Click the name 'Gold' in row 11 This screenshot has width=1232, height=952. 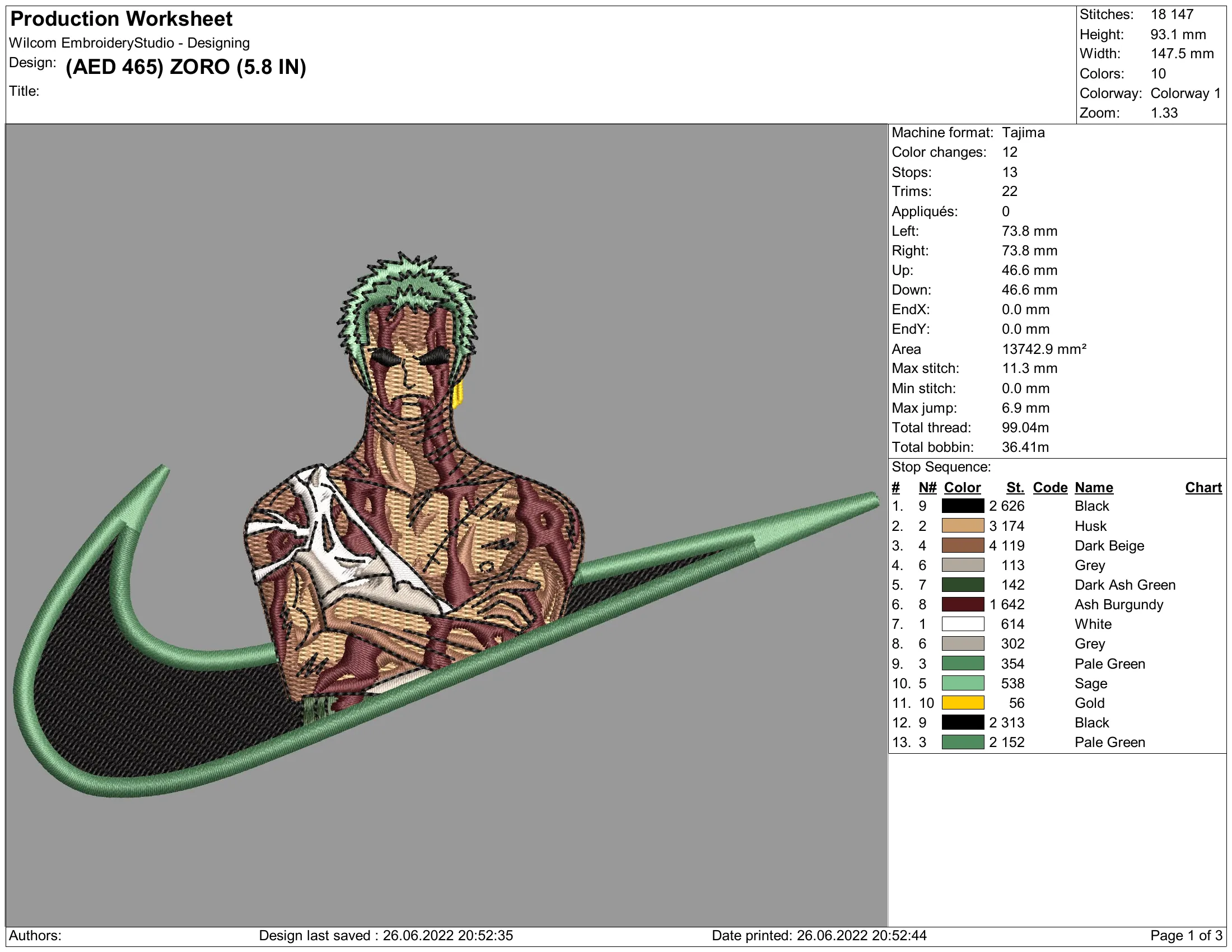[1090, 703]
